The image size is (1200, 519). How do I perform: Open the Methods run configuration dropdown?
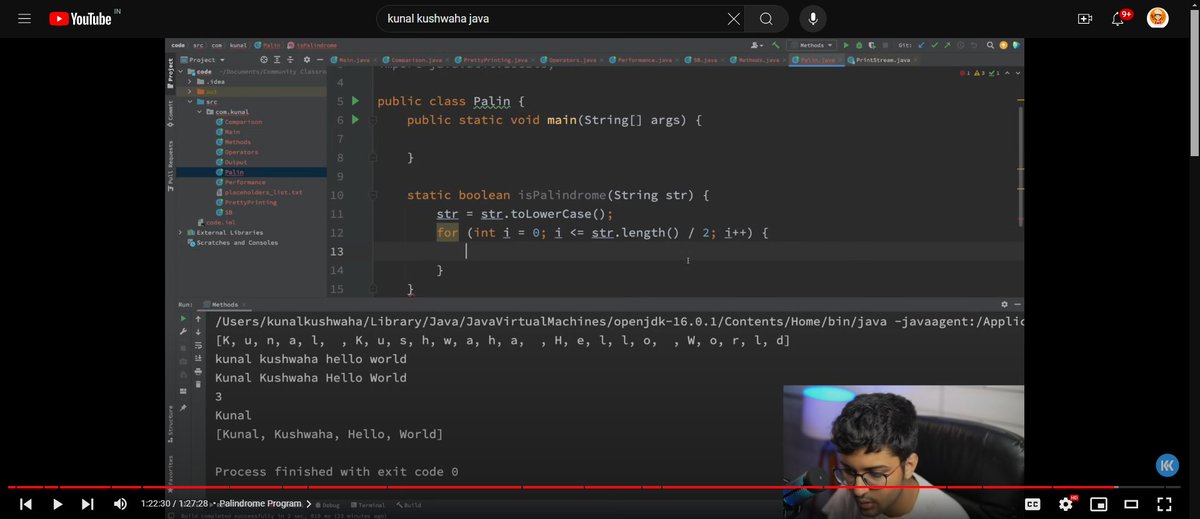811,45
